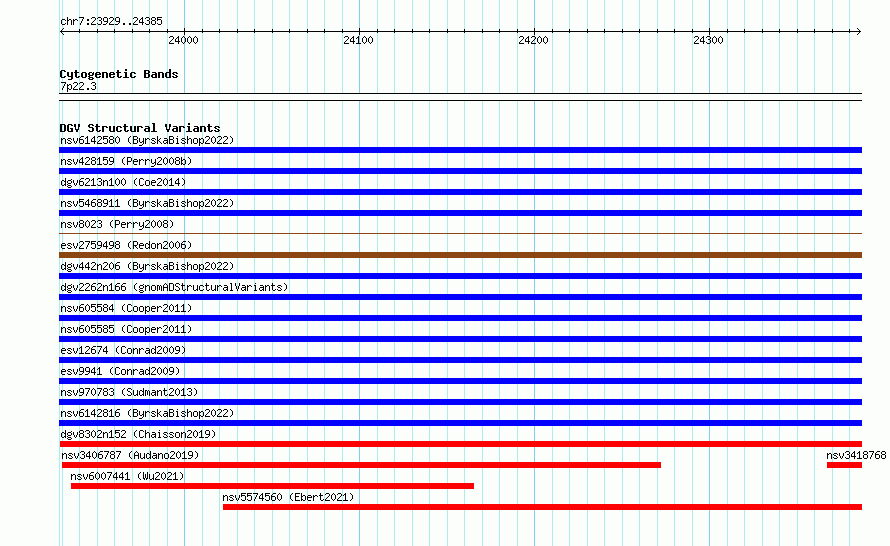Click the 24100 ruler tick label

pyautogui.click(x=358, y=40)
